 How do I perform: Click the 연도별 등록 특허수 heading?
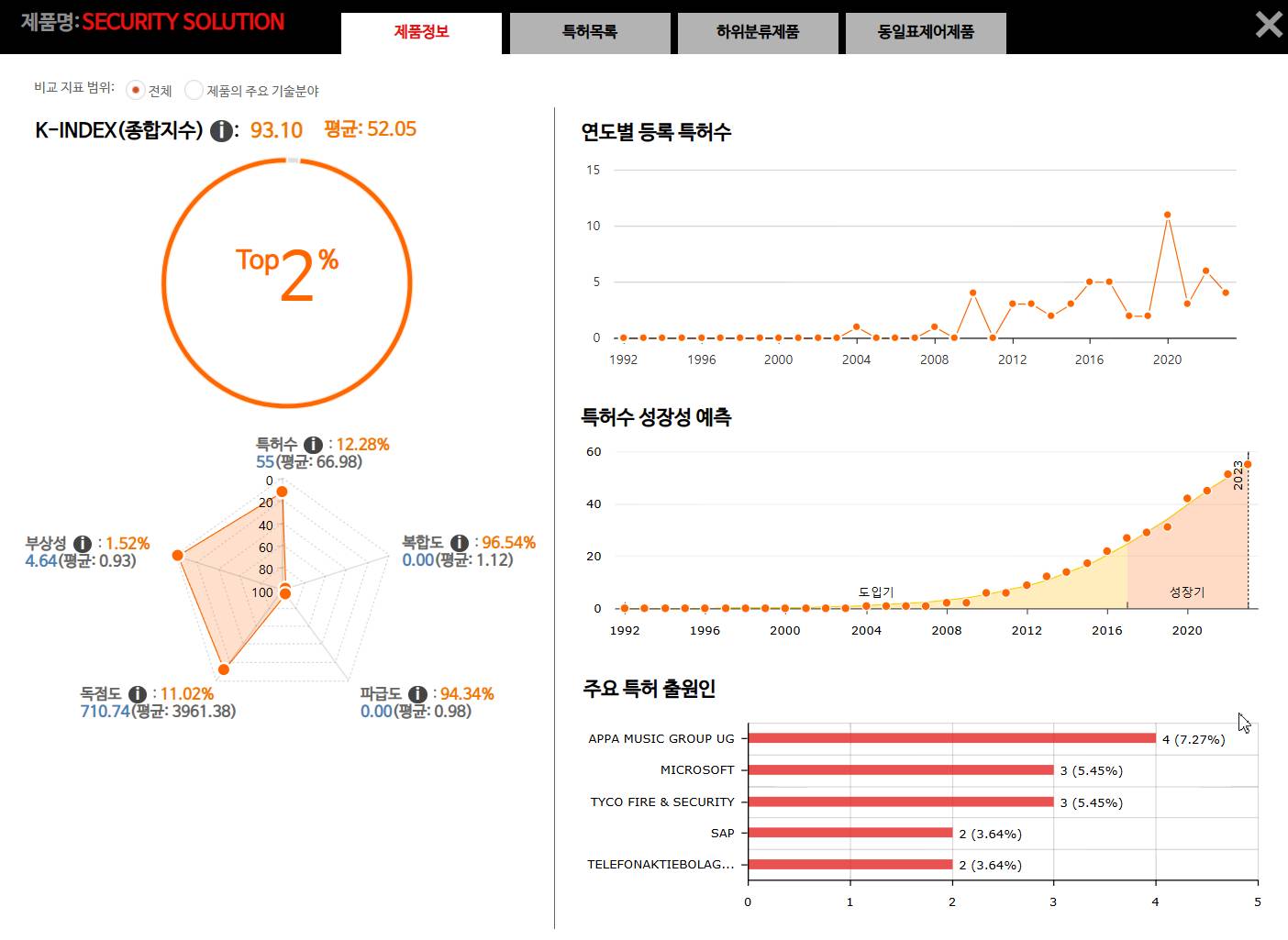pyautogui.click(x=656, y=132)
